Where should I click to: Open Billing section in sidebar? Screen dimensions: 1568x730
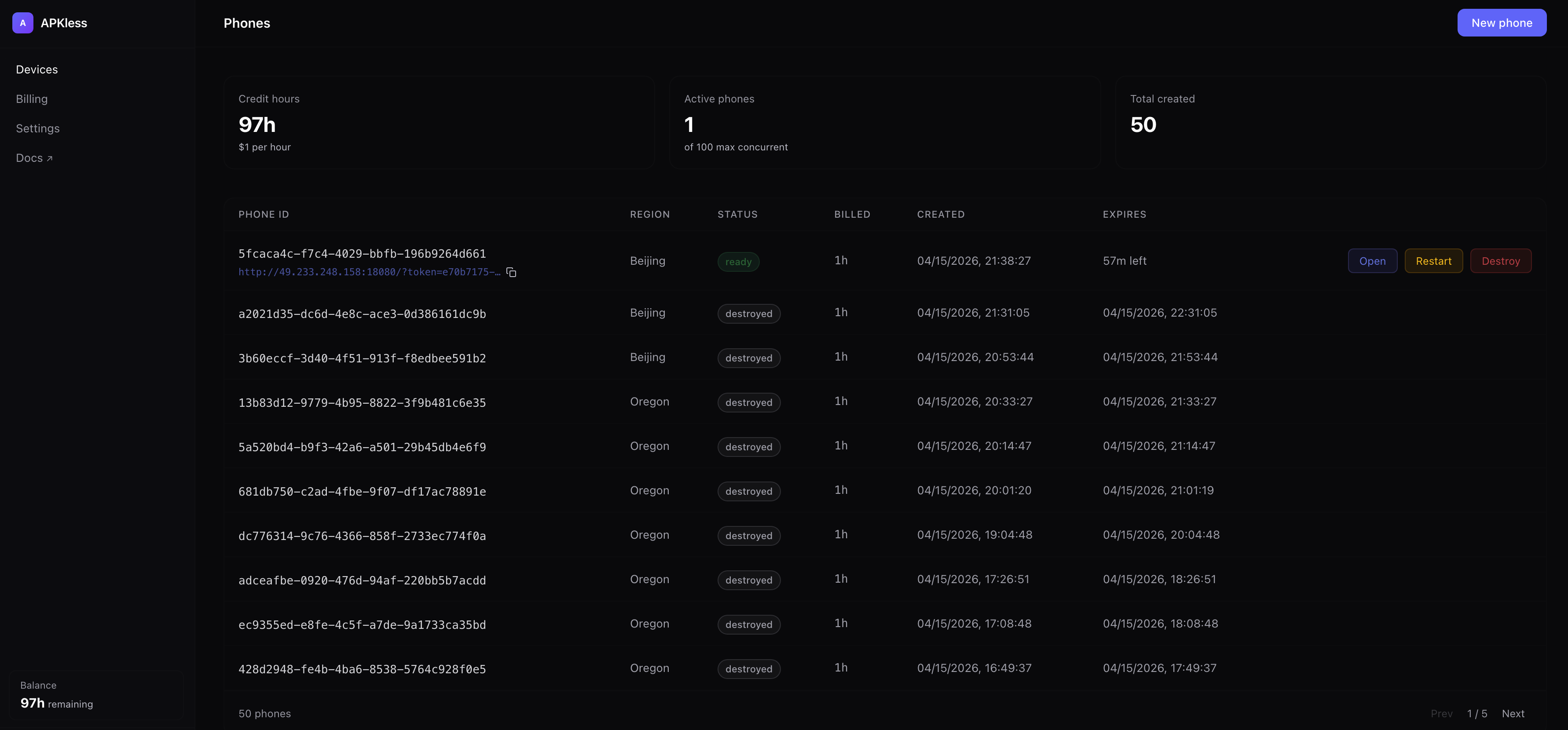(x=32, y=99)
